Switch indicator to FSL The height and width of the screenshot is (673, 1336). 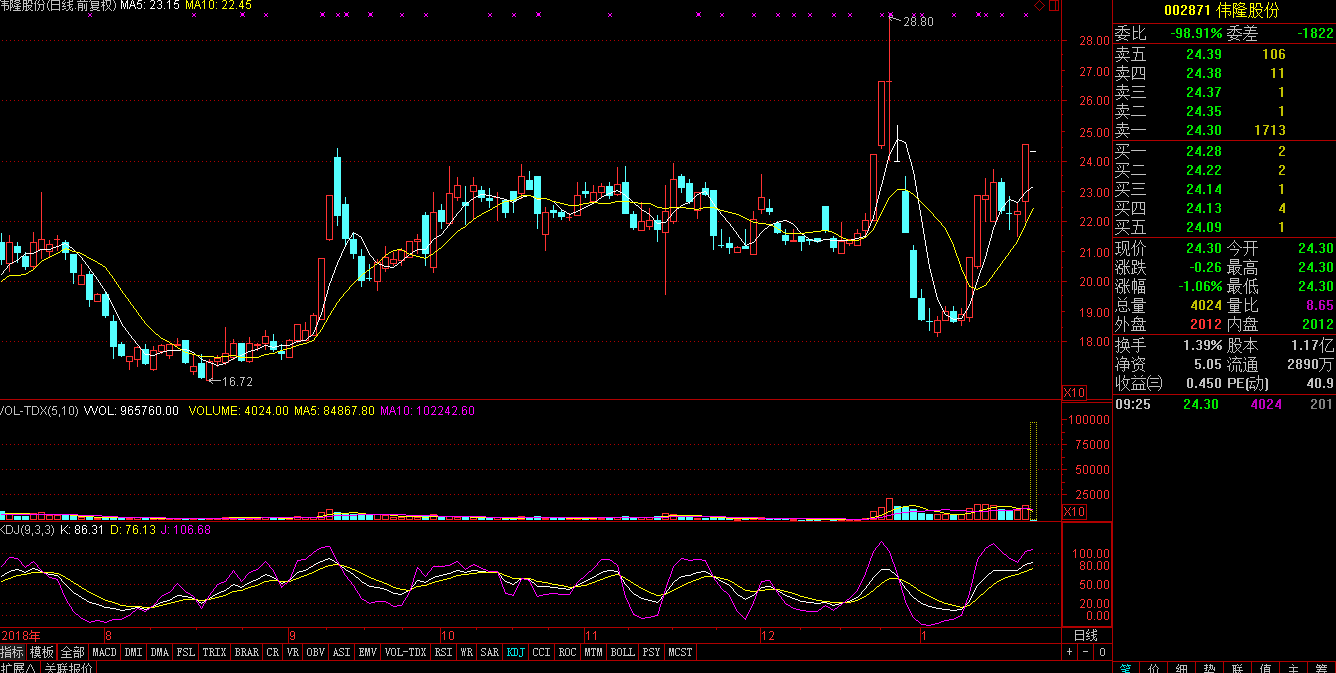(x=185, y=652)
